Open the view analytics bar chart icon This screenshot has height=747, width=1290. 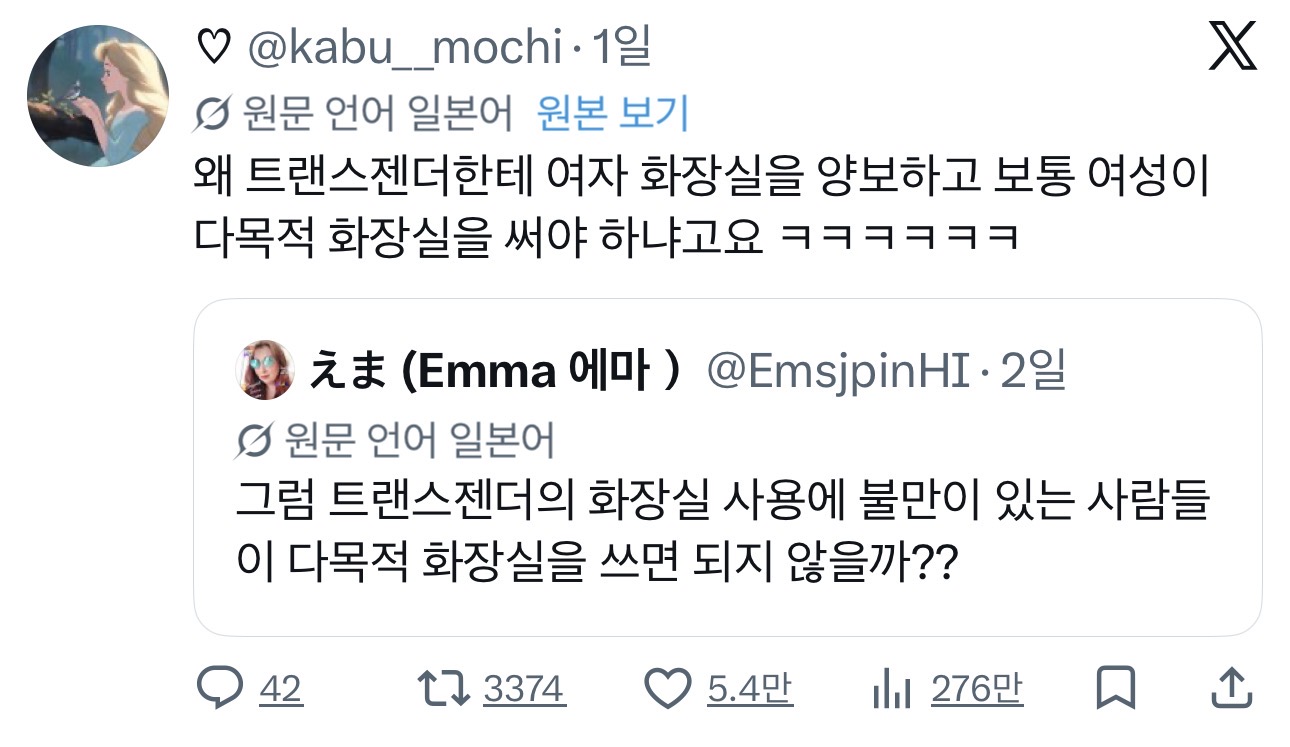889,688
